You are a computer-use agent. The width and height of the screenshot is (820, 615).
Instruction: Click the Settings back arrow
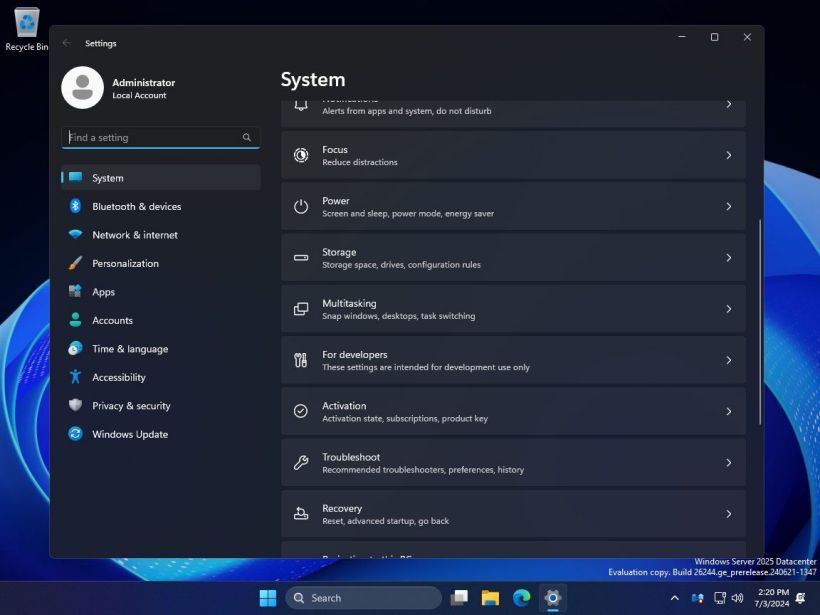(67, 43)
